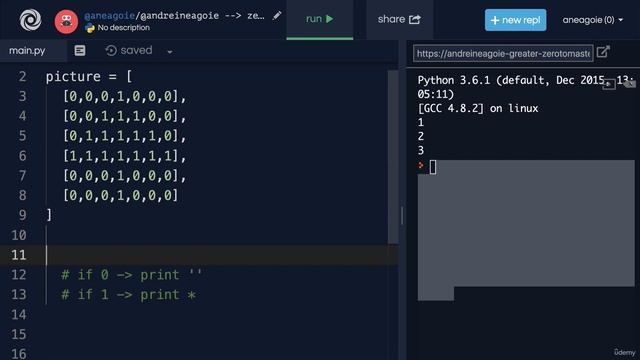The image size is (640, 360).
Task: Click the repl URL input field
Action: (x=503, y=53)
